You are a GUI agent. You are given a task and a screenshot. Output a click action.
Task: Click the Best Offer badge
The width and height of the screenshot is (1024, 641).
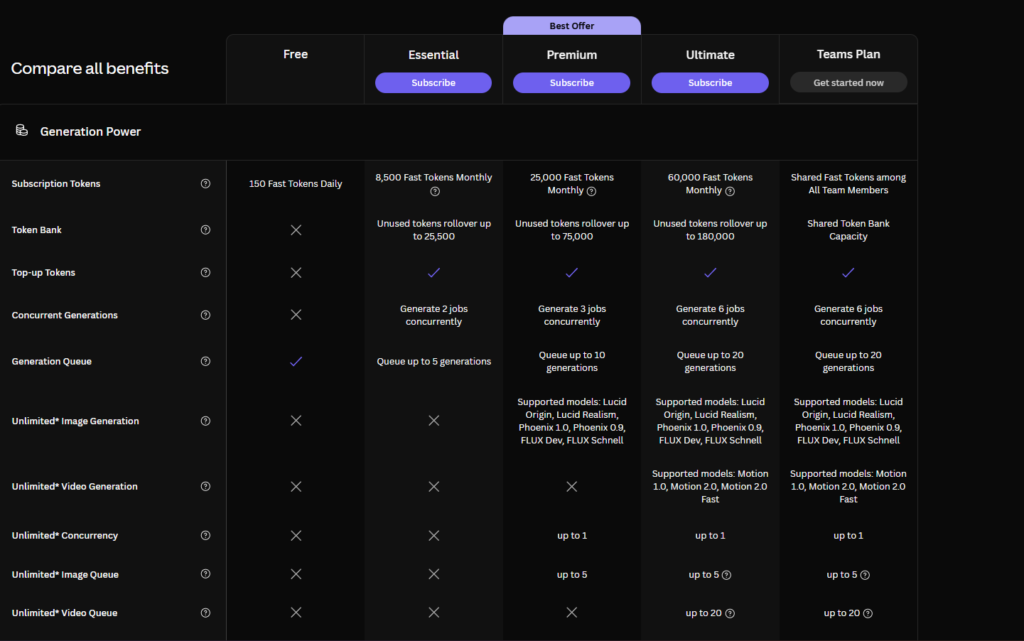[571, 26]
